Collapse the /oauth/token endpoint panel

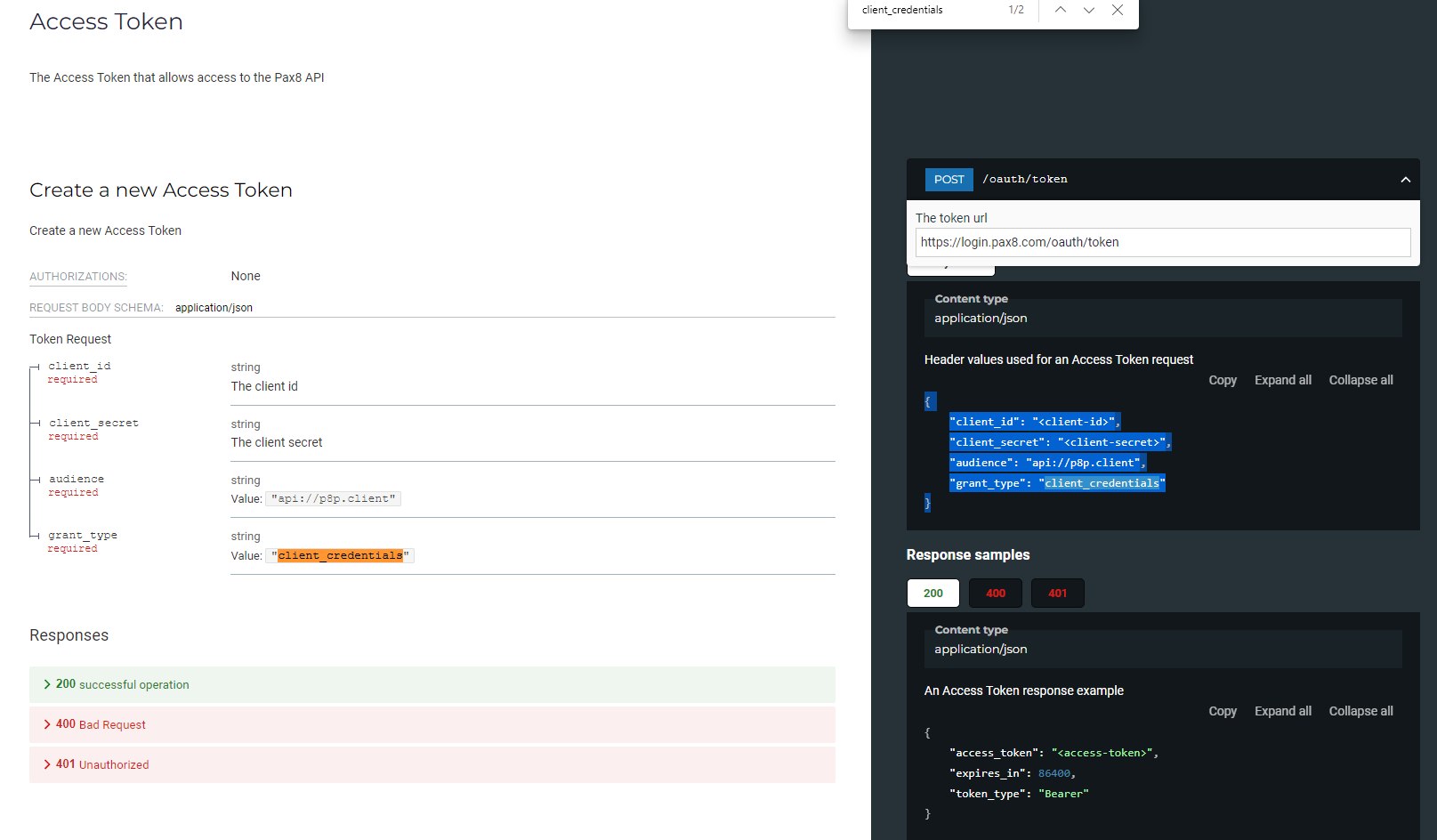tap(1405, 180)
